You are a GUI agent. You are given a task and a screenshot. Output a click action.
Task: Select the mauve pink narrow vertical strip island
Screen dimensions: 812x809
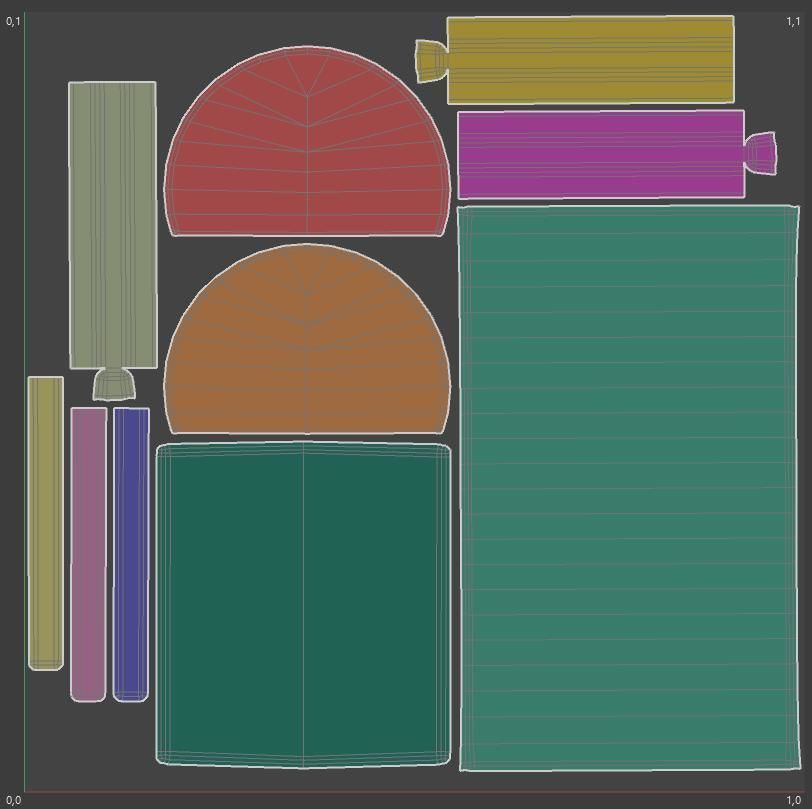[x=89, y=555]
